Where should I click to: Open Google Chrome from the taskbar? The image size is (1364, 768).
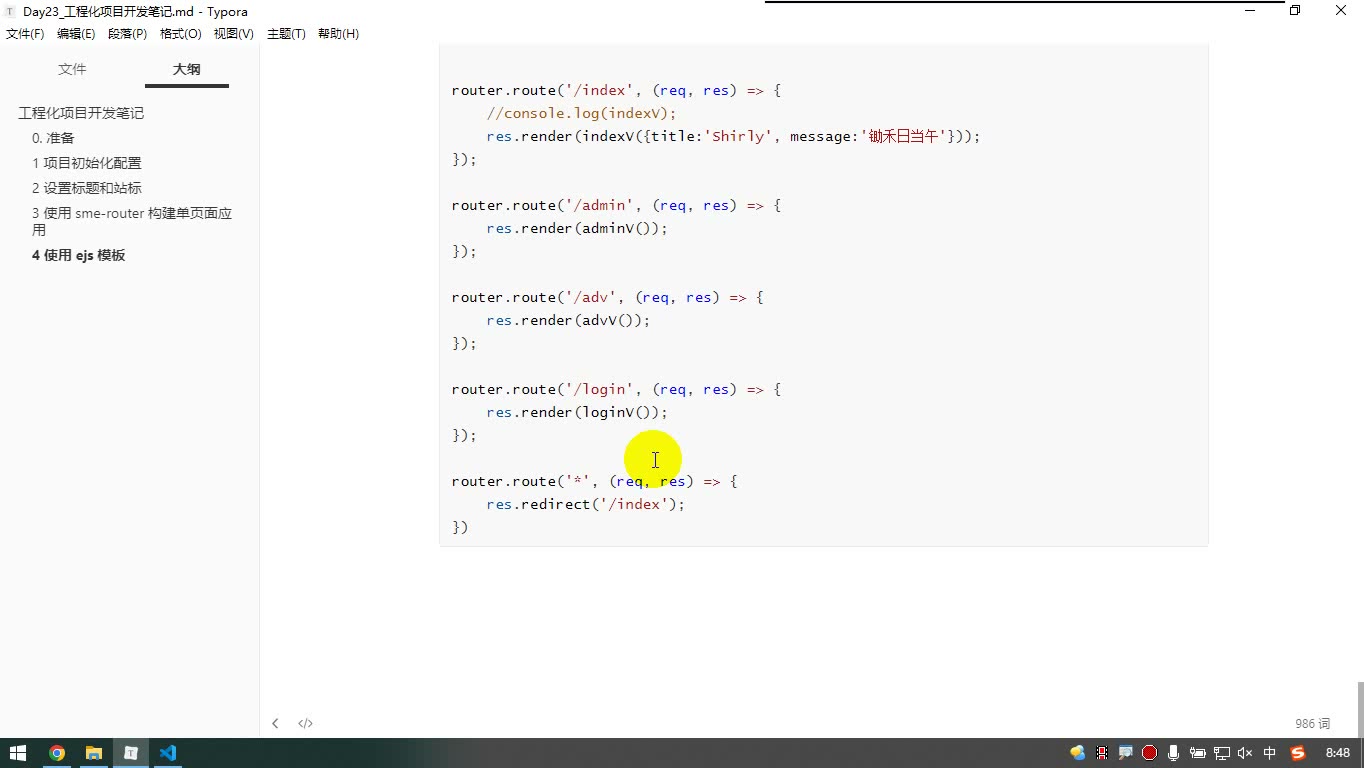click(x=57, y=753)
